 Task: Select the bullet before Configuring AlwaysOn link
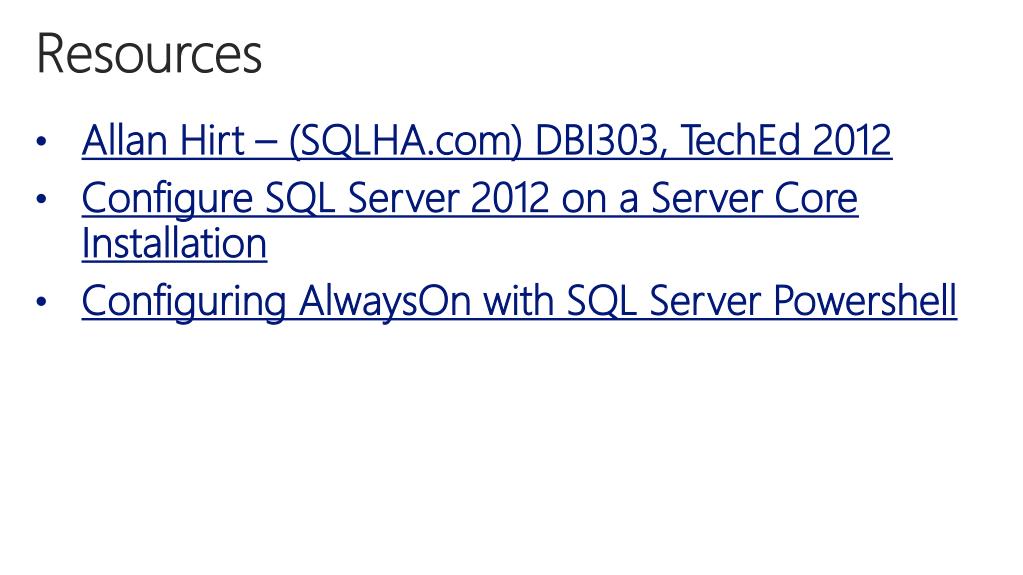point(42,302)
